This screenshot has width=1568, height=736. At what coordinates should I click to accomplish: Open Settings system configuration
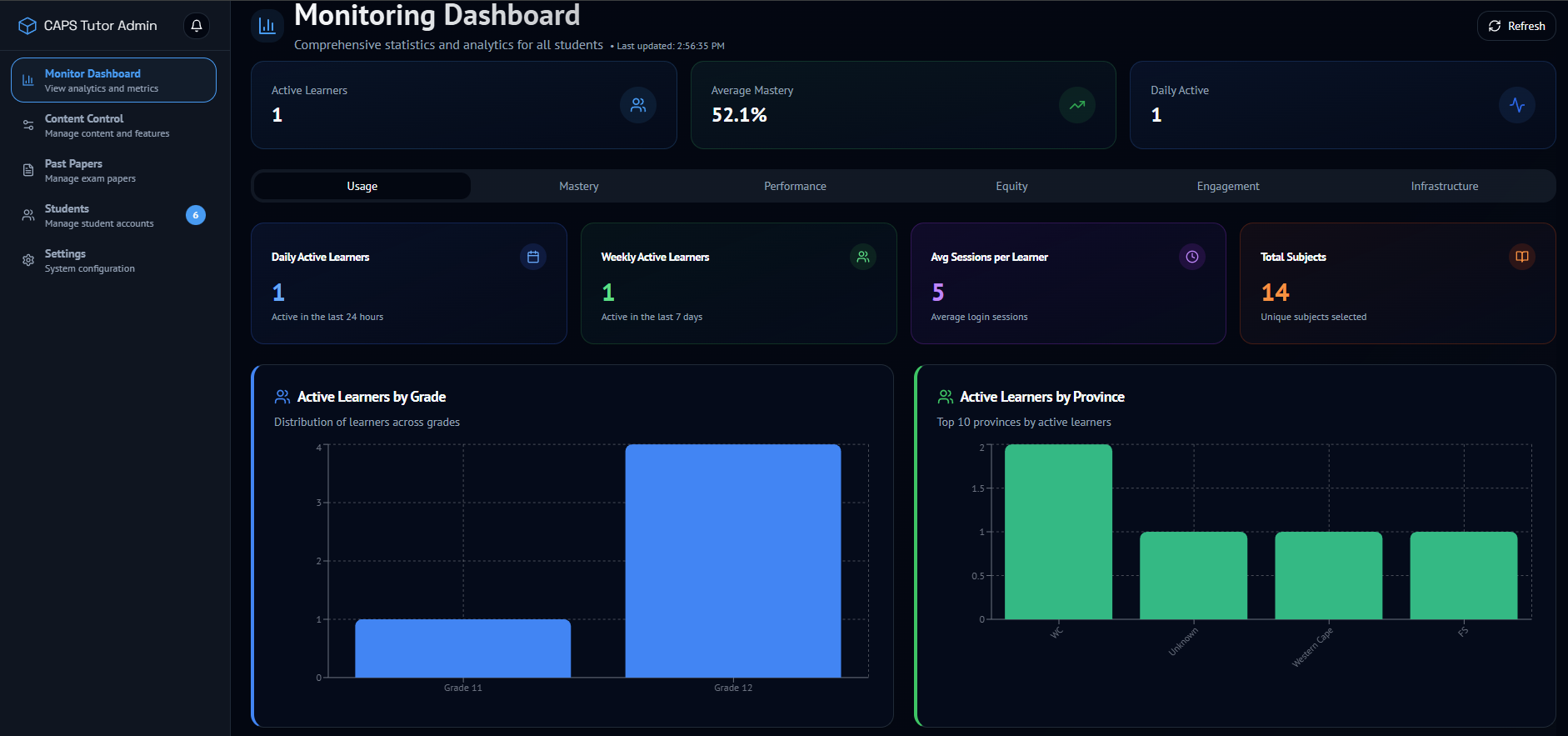[89, 260]
